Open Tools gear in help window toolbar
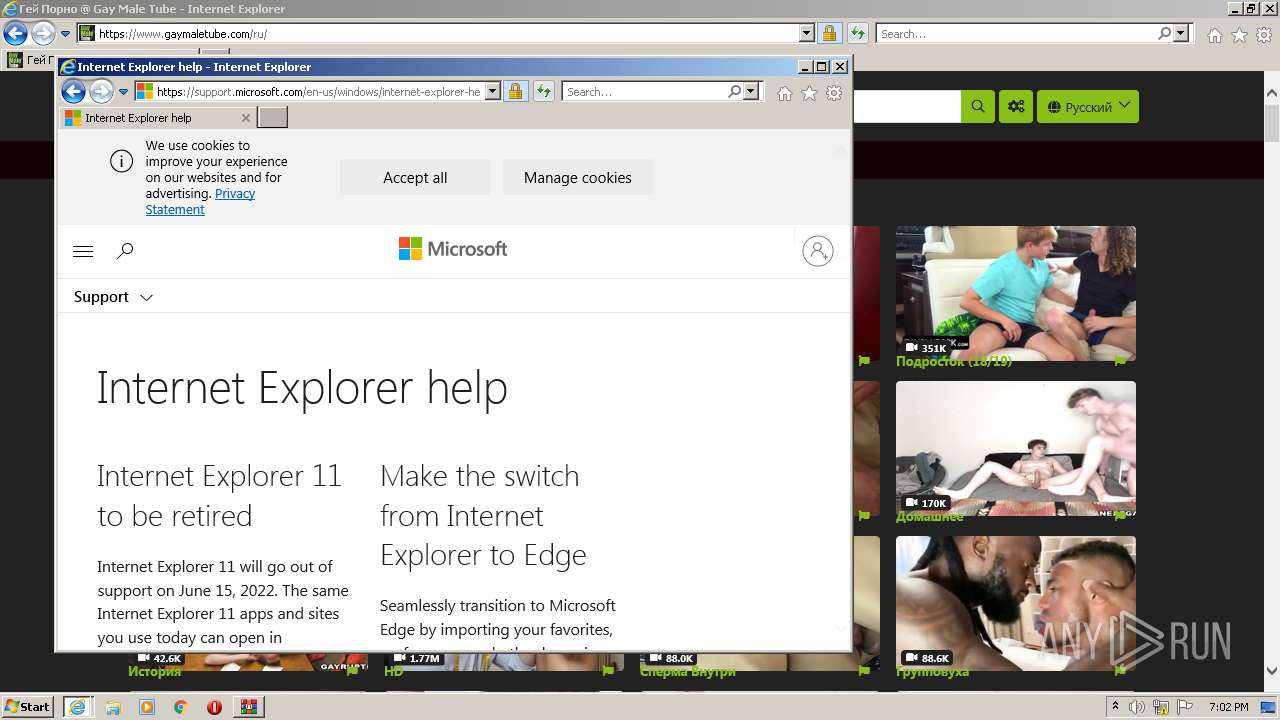The image size is (1280, 720). click(x=834, y=93)
